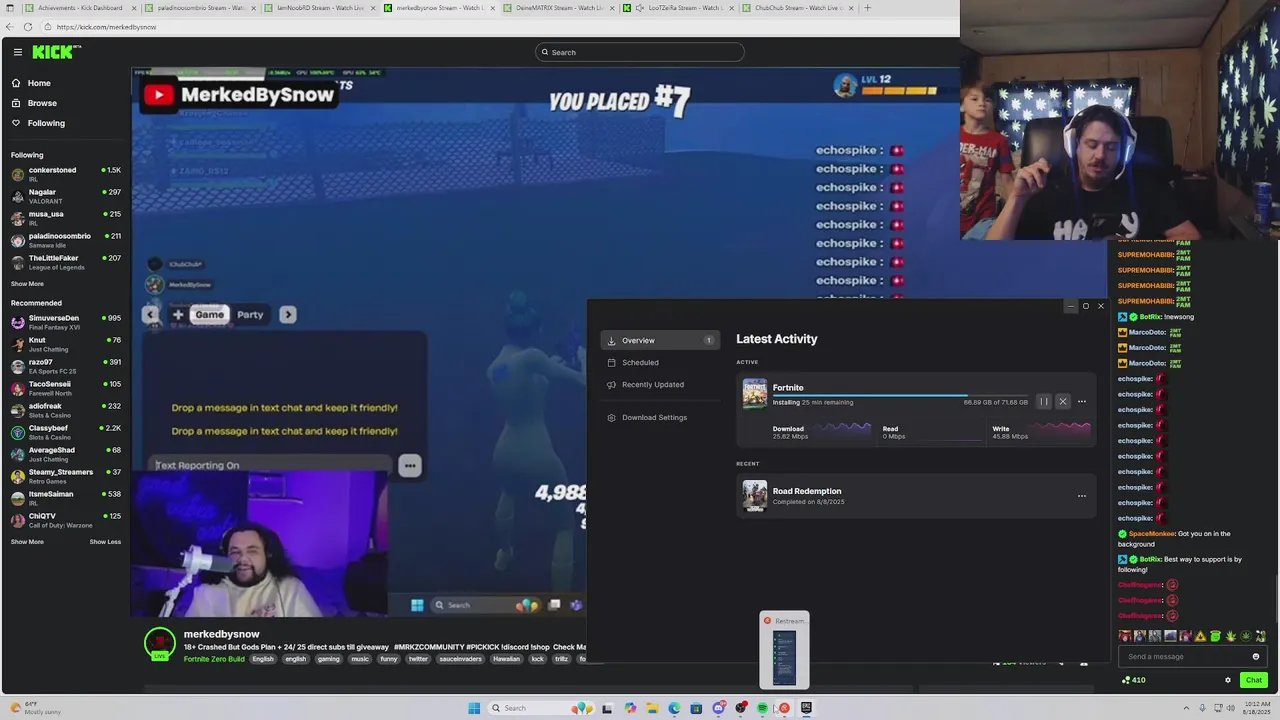Open Following in Kick sidebar
The height and width of the screenshot is (720, 1280).
tap(46, 123)
